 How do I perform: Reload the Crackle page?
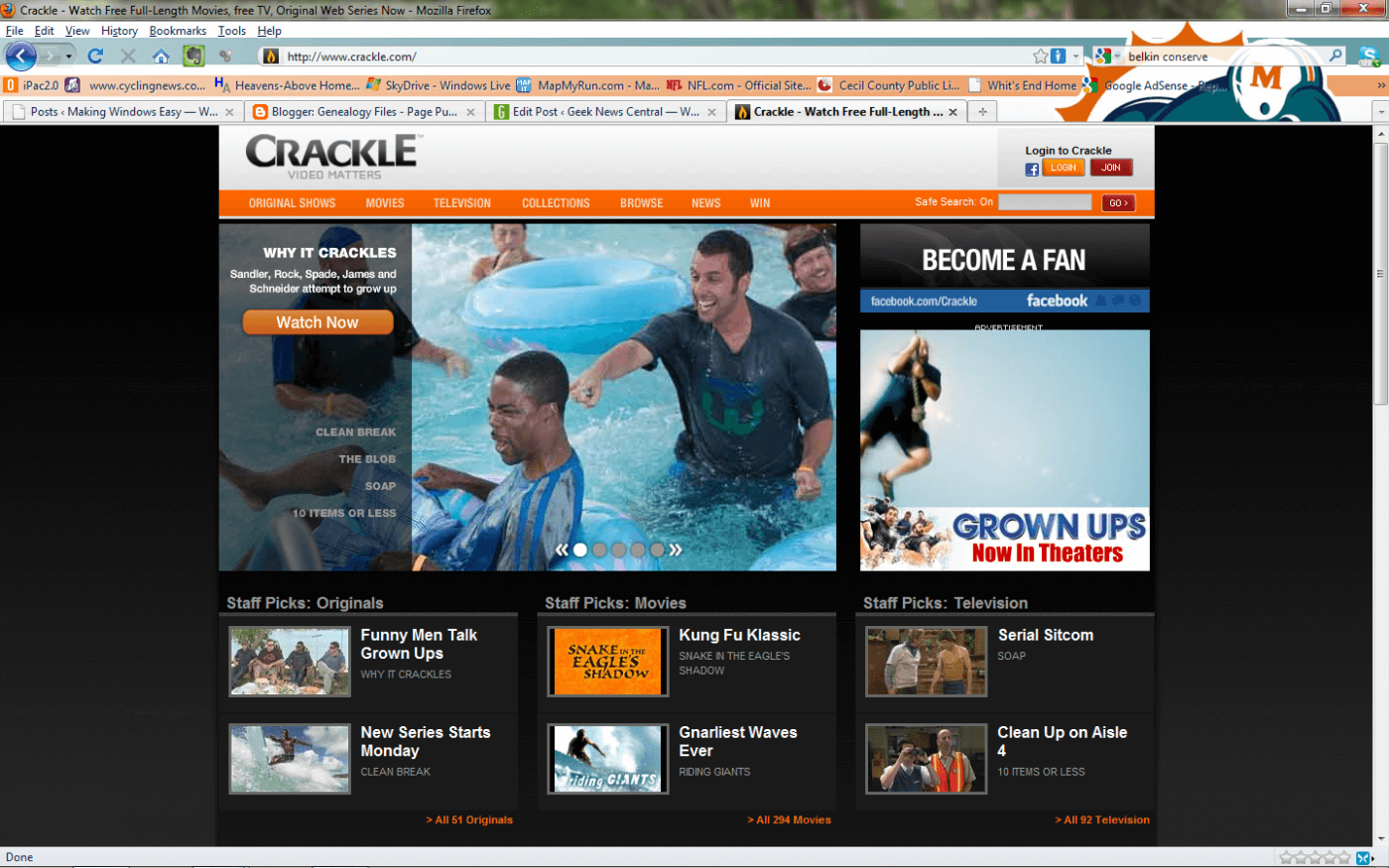coord(95,57)
